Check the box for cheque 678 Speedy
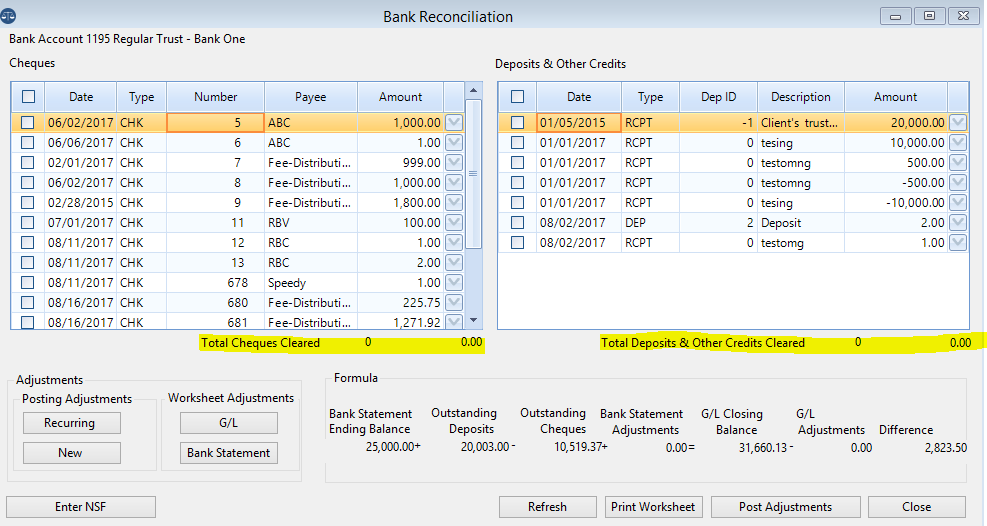 point(28,283)
